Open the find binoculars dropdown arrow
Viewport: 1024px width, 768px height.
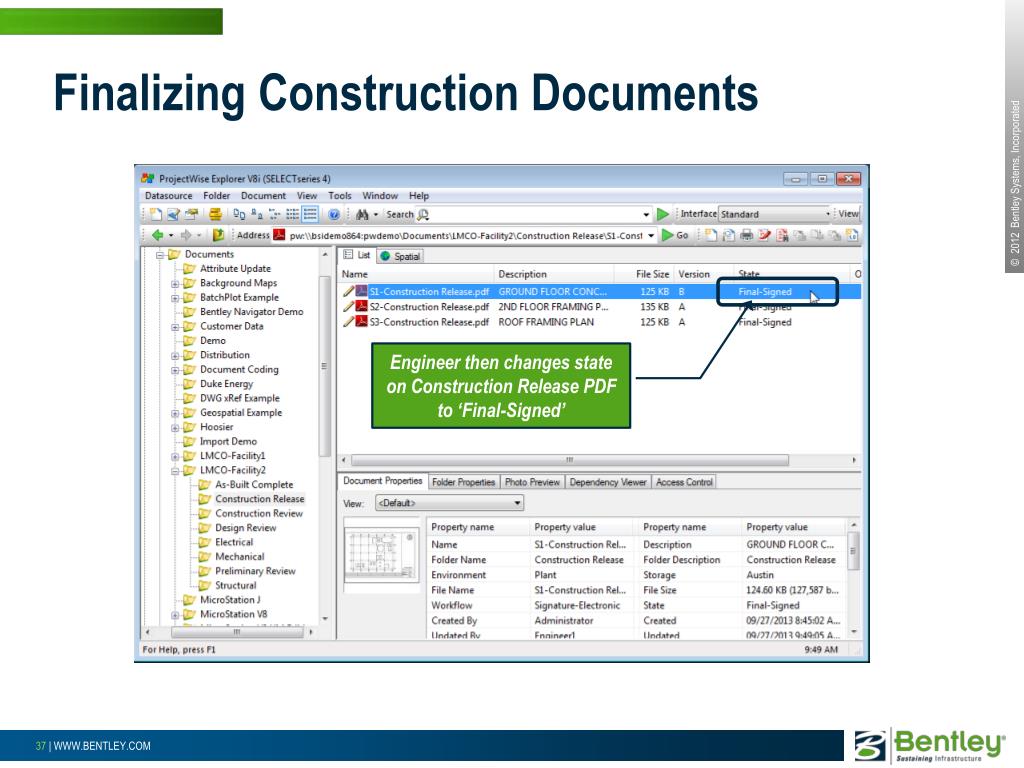tap(376, 214)
